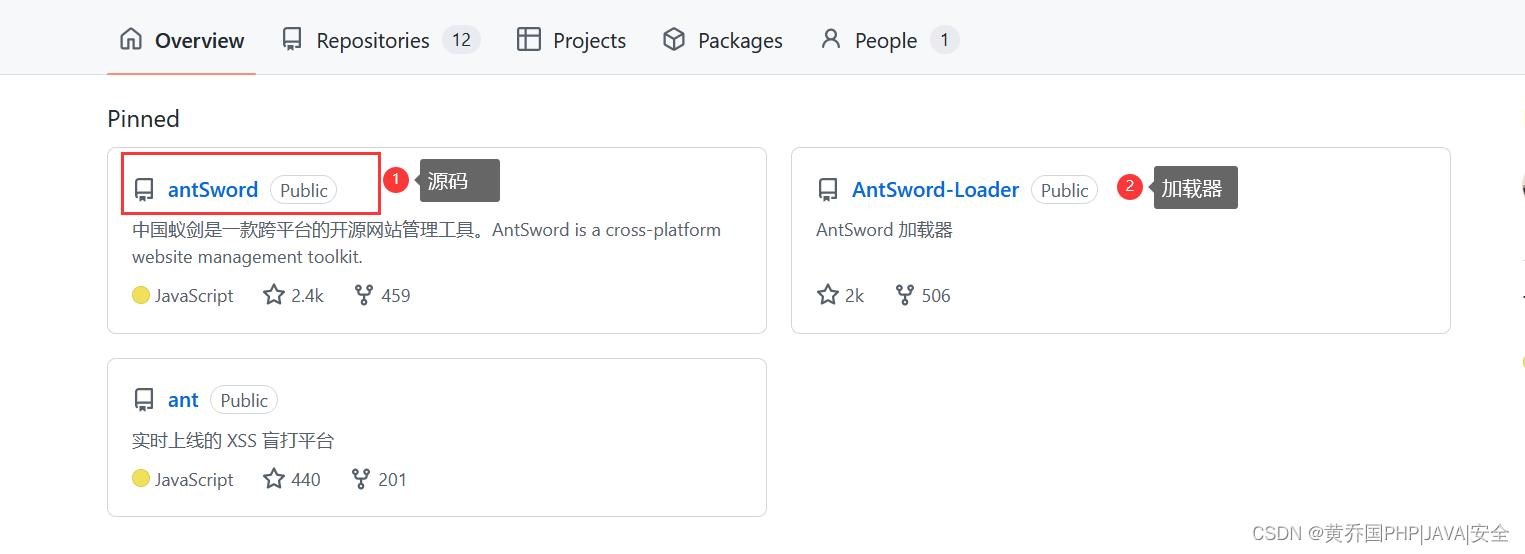1525x554 pixels.
Task: Click the repo icon beside AntSword-Loader
Action: (828, 190)
